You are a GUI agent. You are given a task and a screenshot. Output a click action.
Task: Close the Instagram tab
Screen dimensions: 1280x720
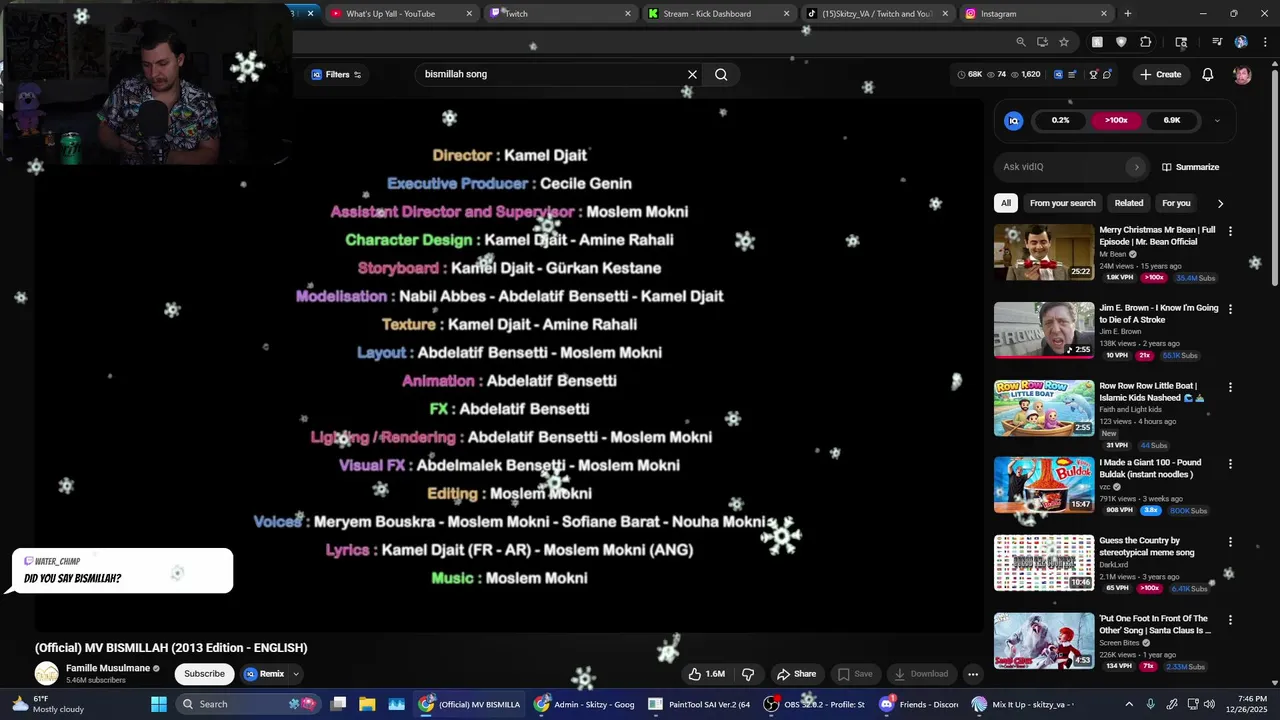pyautogui.click(x=1104, y=14)
